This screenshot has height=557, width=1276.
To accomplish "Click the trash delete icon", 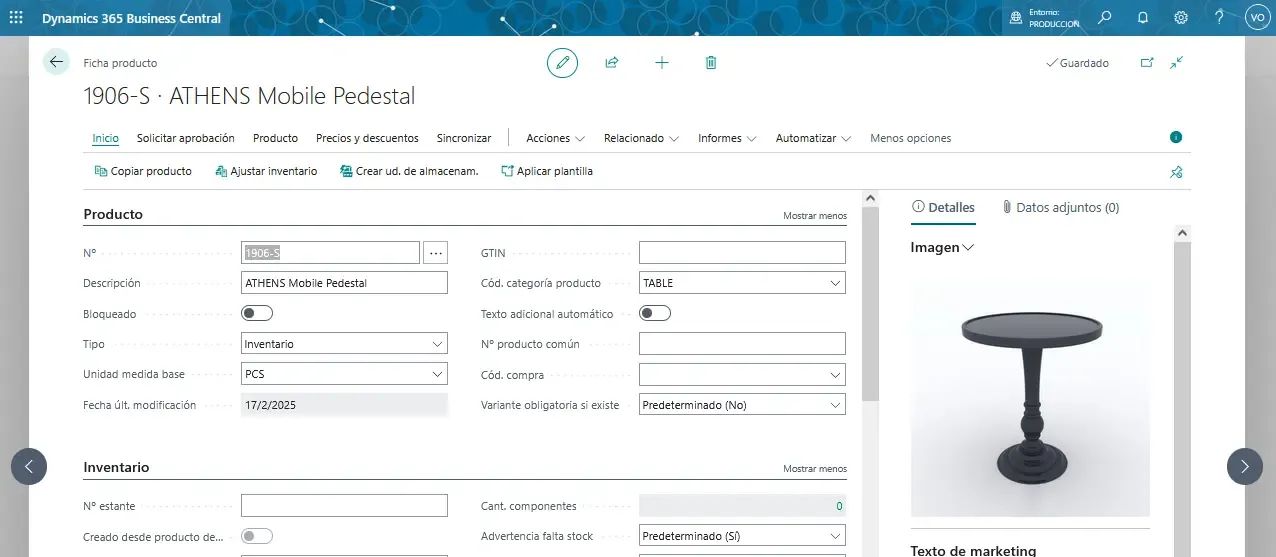I will (711, 63).
